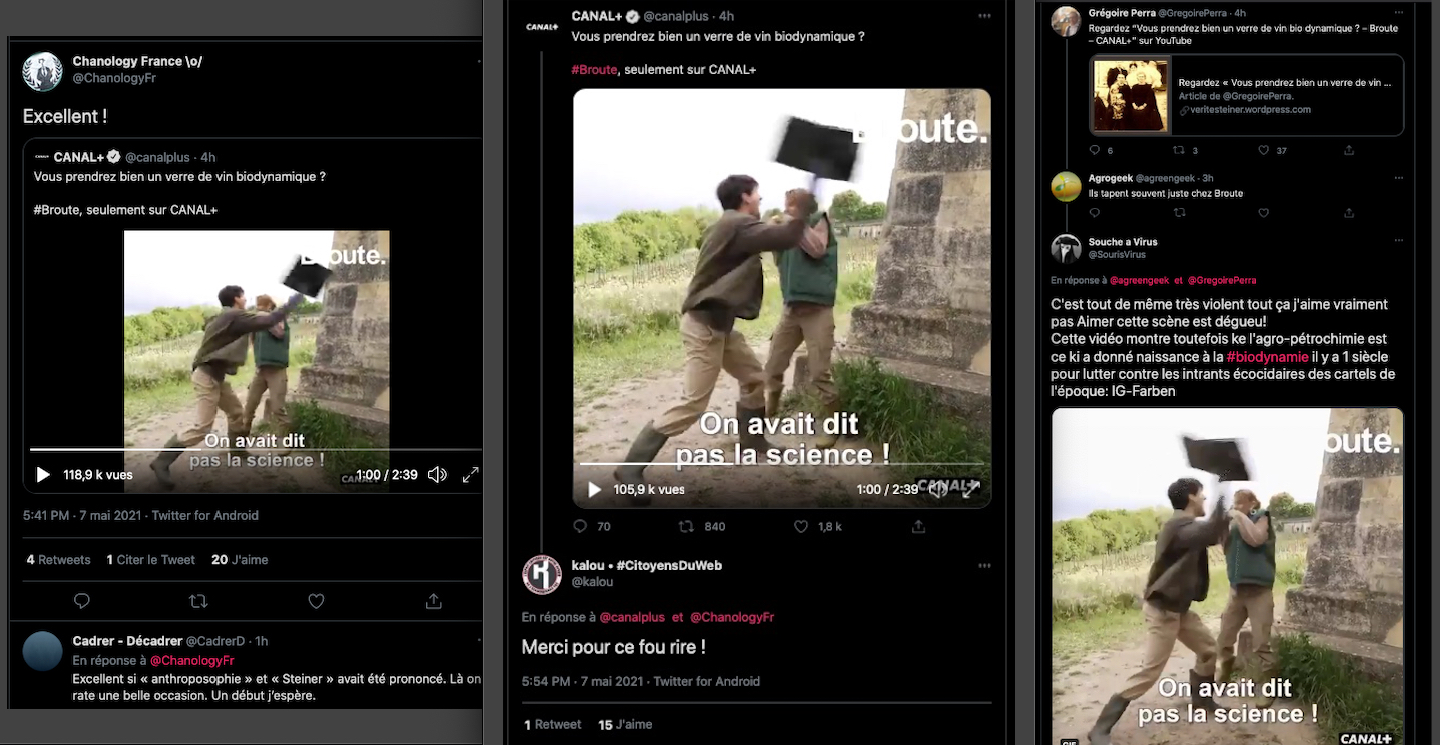The width and height of the screenshot is (1440, 745).
Task: Click the reply icon showing 70 replies
Action: click(580, 526)
